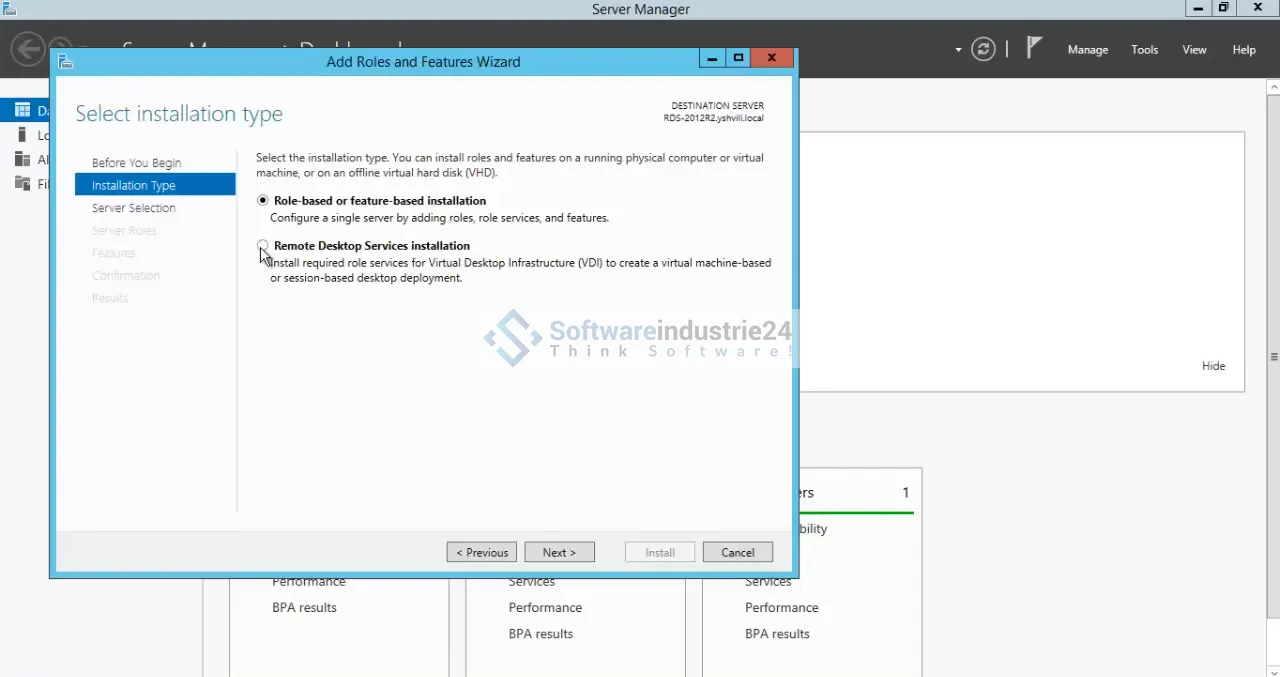
Task: Refresh the Server Manager dashboard
Action: 983,49
